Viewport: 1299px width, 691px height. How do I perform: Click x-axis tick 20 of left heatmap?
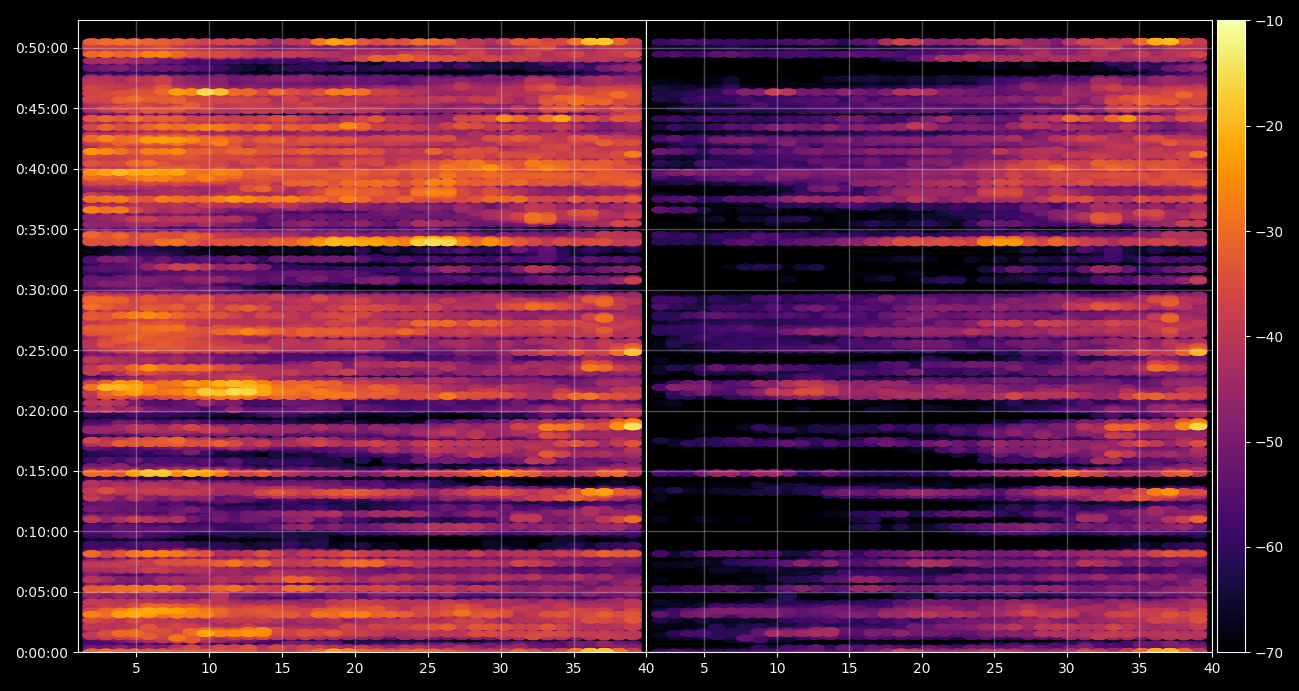coord(355,668)
